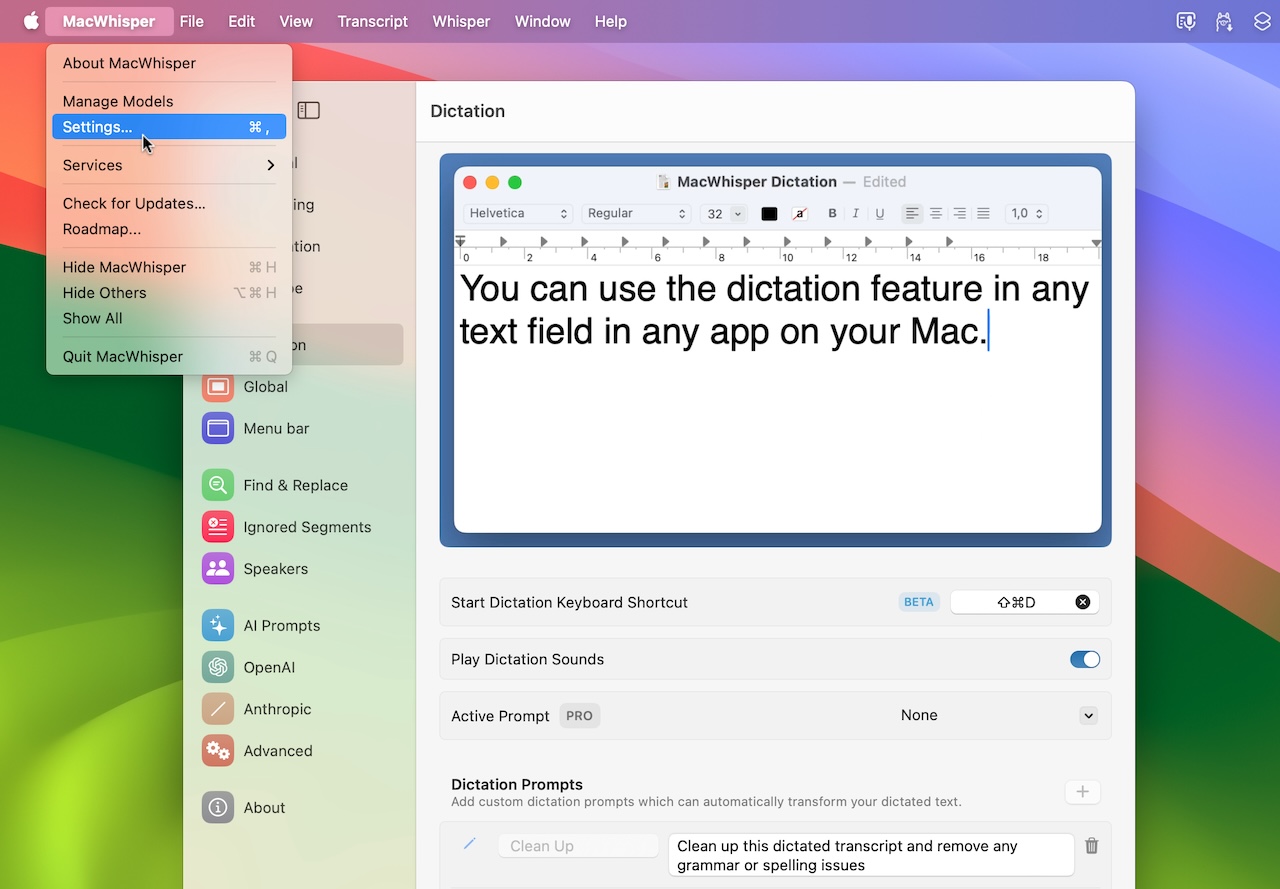Open the Regular font style dropdown
Viewport: 1280px width, 889px height.
(637, 214)
